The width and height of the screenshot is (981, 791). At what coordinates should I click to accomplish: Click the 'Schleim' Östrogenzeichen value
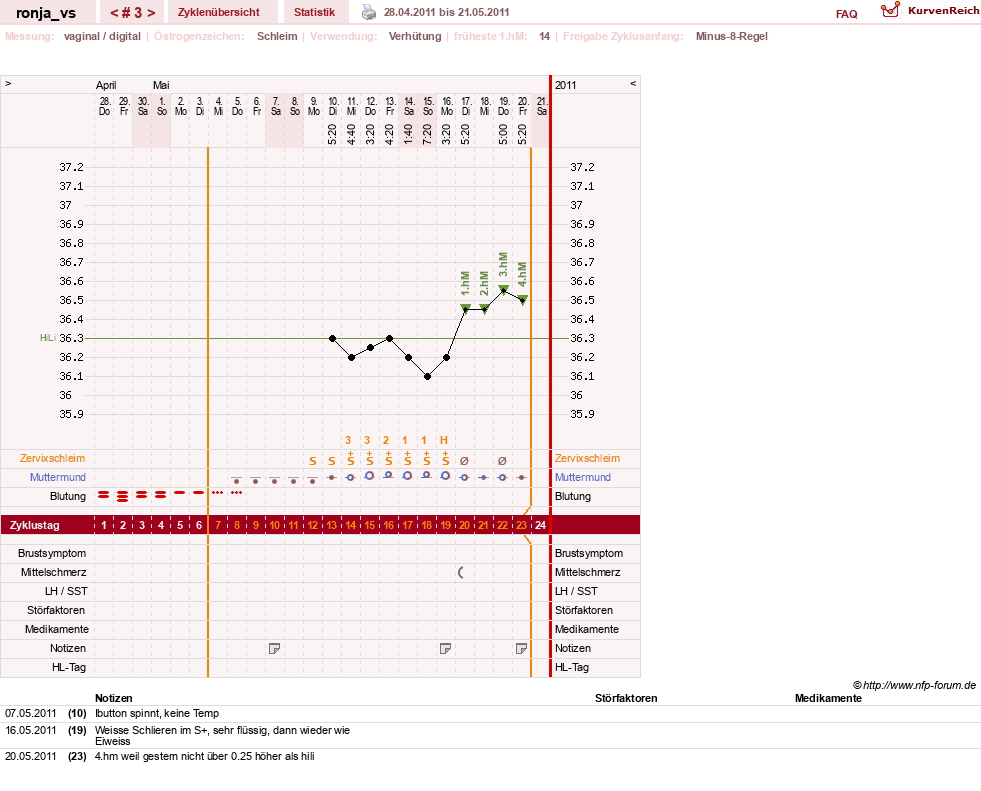277,36
